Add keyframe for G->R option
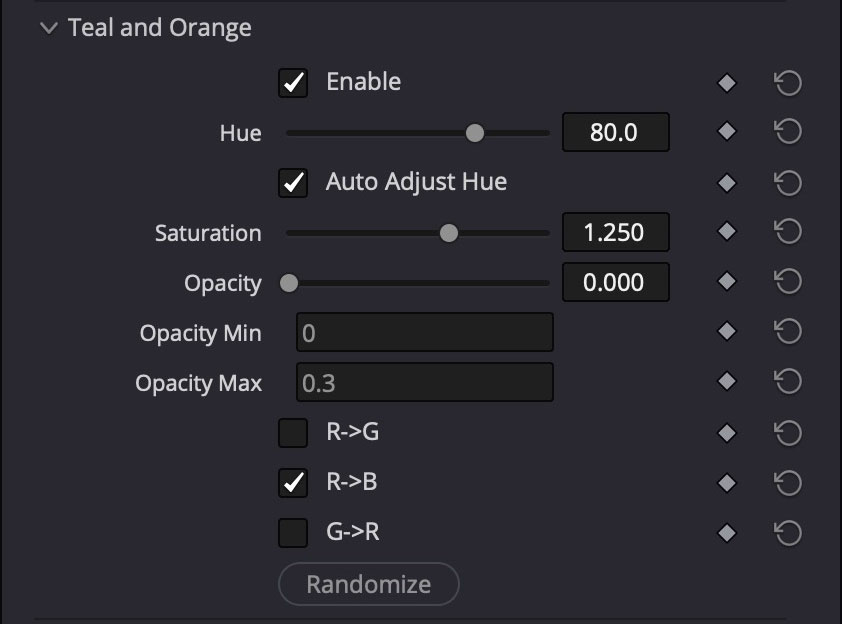842x624 pixels. point(727,533)
